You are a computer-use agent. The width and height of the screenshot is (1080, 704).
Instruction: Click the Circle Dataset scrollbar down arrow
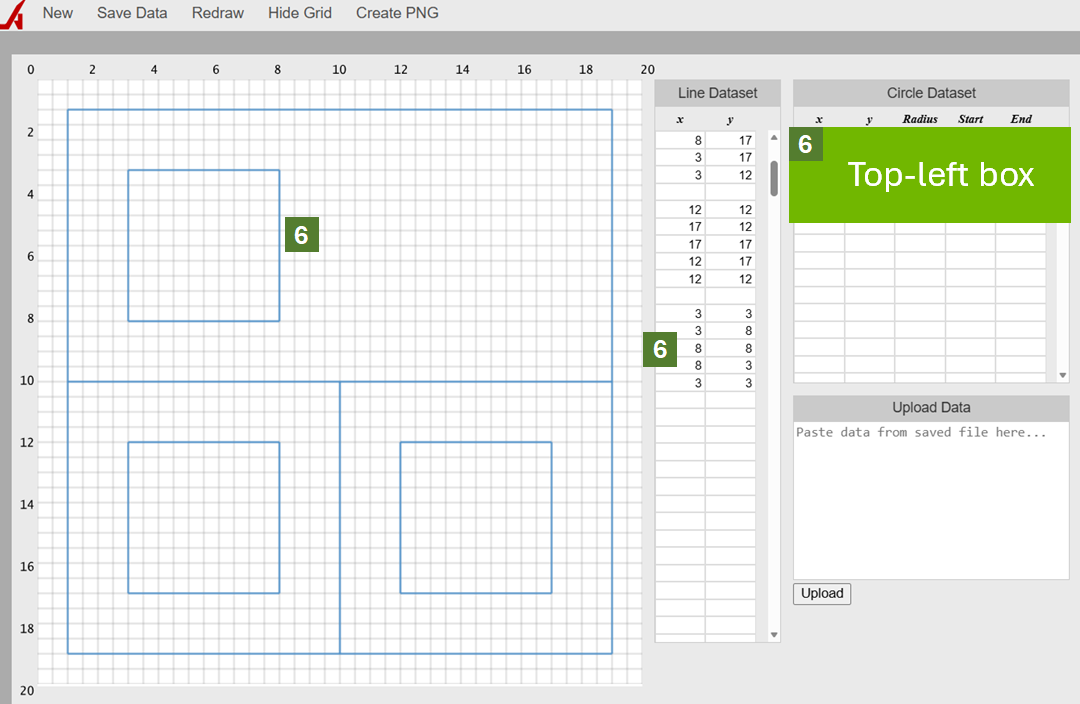1062,374
